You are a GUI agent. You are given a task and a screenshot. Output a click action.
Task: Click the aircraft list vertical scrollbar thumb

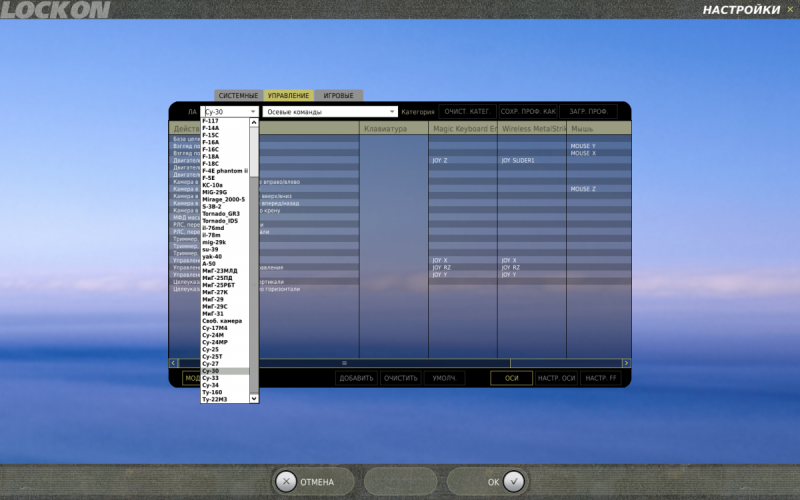click(254, 152)
